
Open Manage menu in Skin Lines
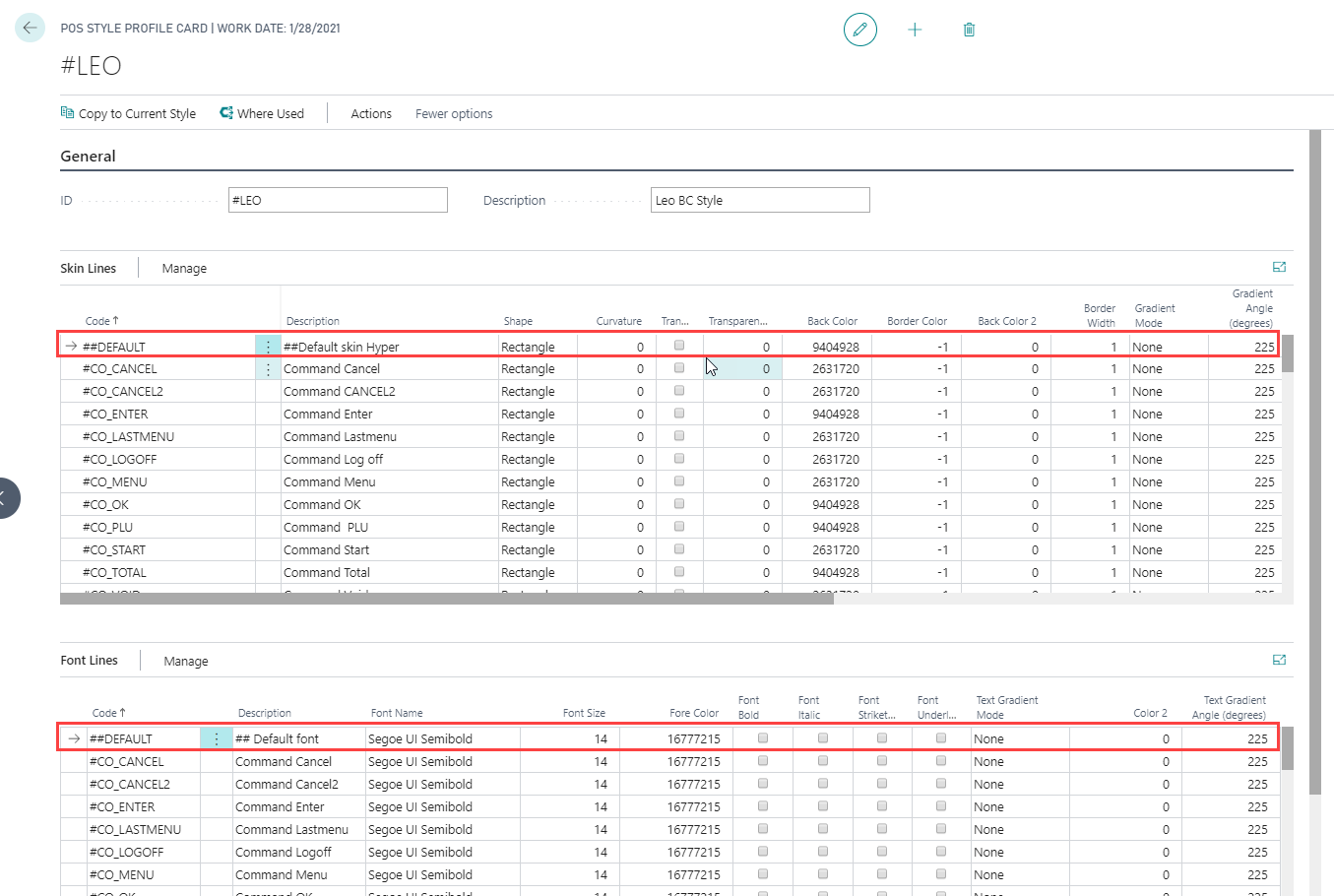(184, 268)
